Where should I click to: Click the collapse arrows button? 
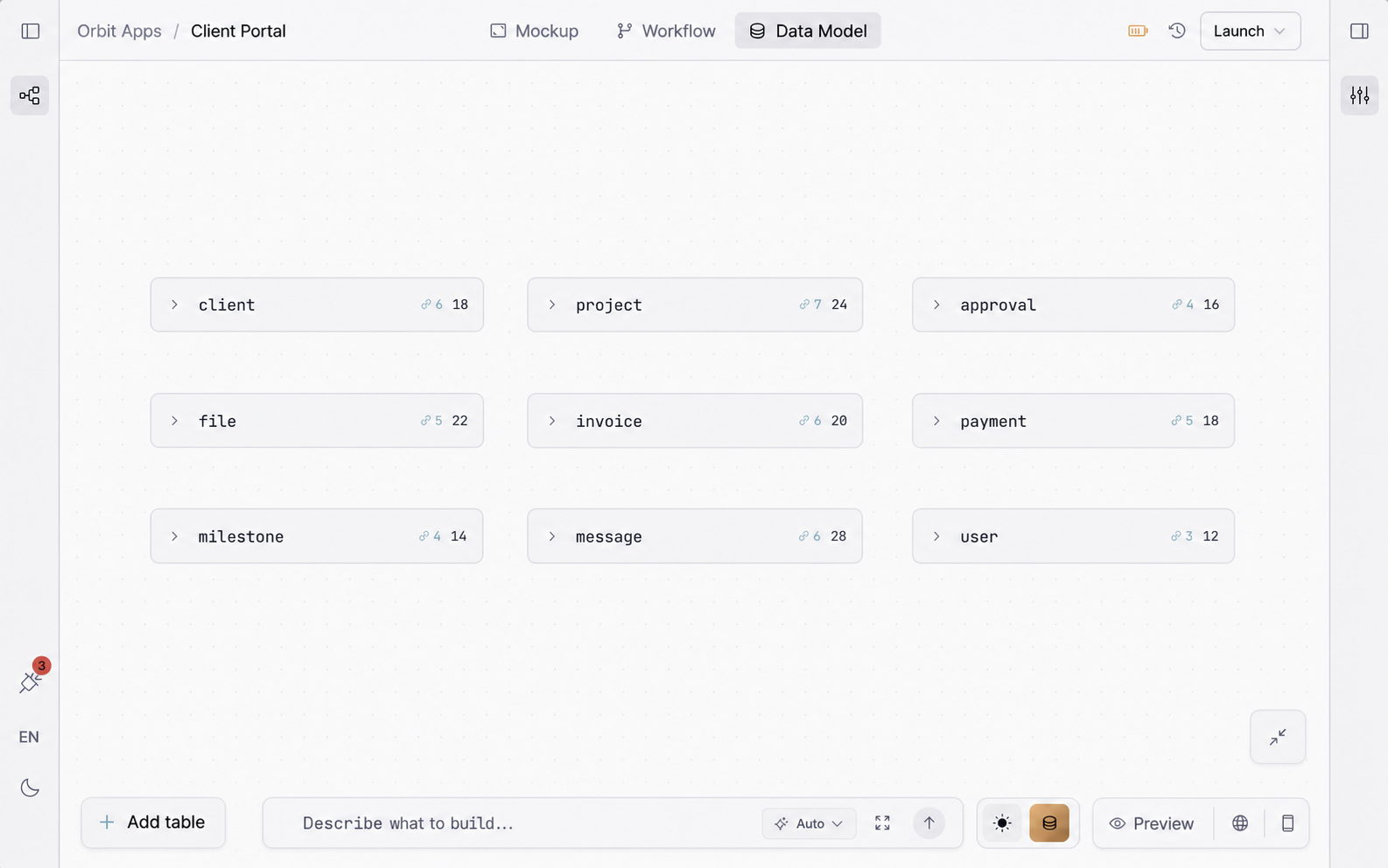(x=1278, y=737)
